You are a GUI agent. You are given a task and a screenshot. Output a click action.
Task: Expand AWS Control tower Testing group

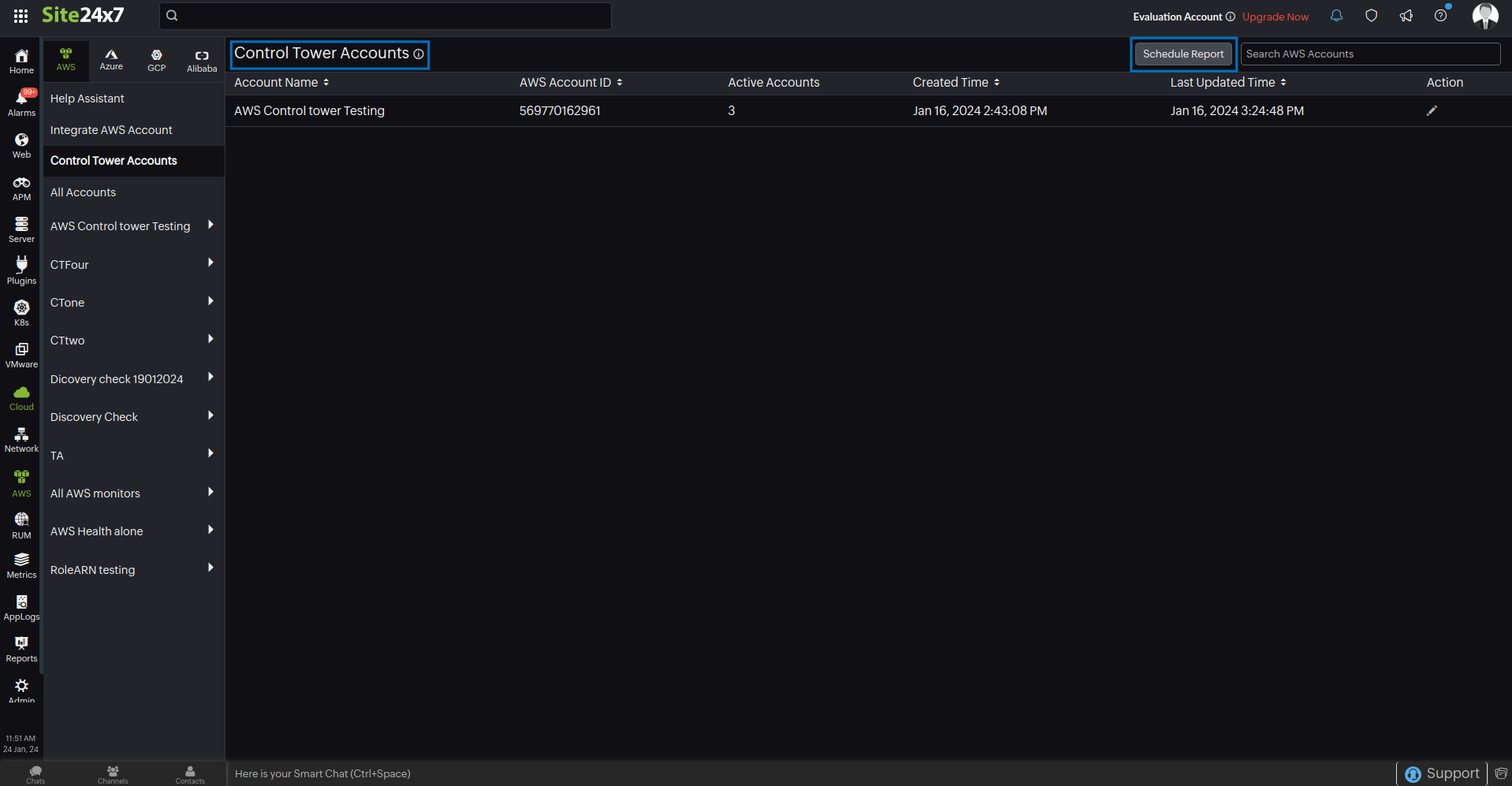point(210,225)
